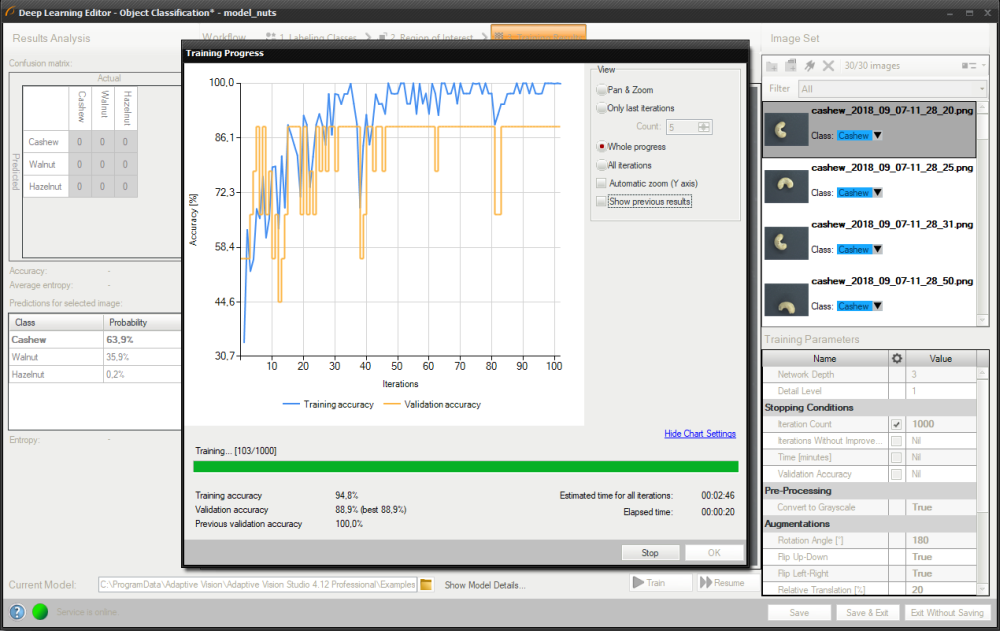Open the image list view mode icon

coord(969,66)
